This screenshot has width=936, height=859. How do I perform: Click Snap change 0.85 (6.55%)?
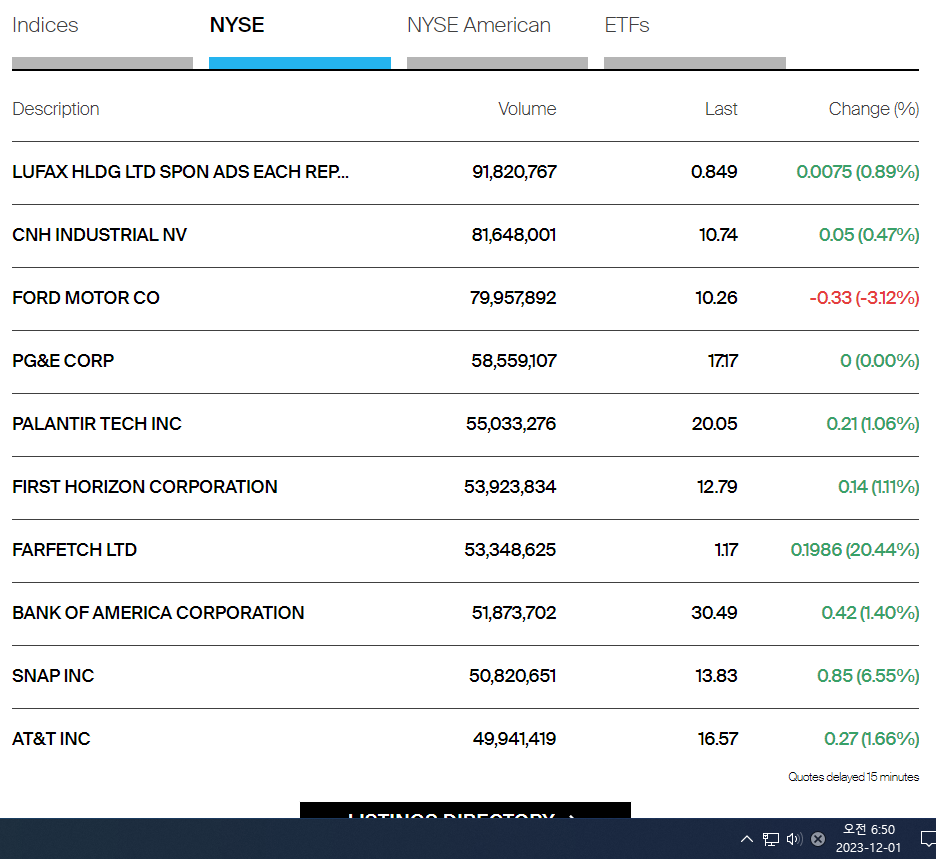click(x=868, y=676)
